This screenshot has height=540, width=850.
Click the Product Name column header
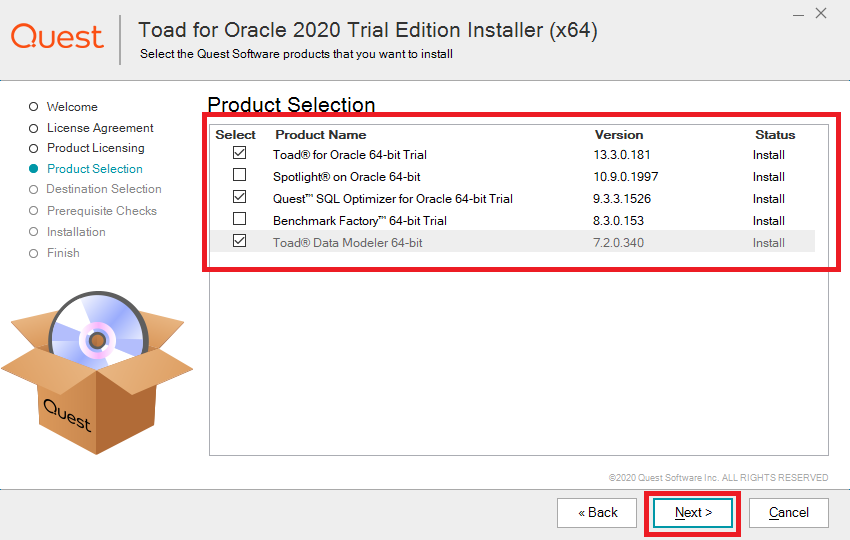pyautogui.click(x=321, y=134)
